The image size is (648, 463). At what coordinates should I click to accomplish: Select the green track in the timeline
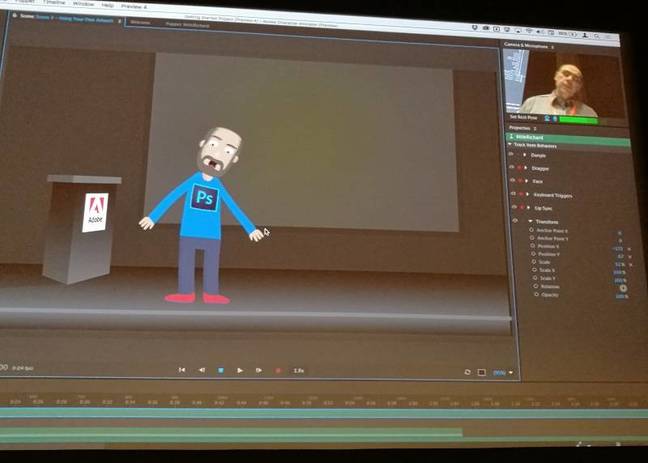coord(231,436)
